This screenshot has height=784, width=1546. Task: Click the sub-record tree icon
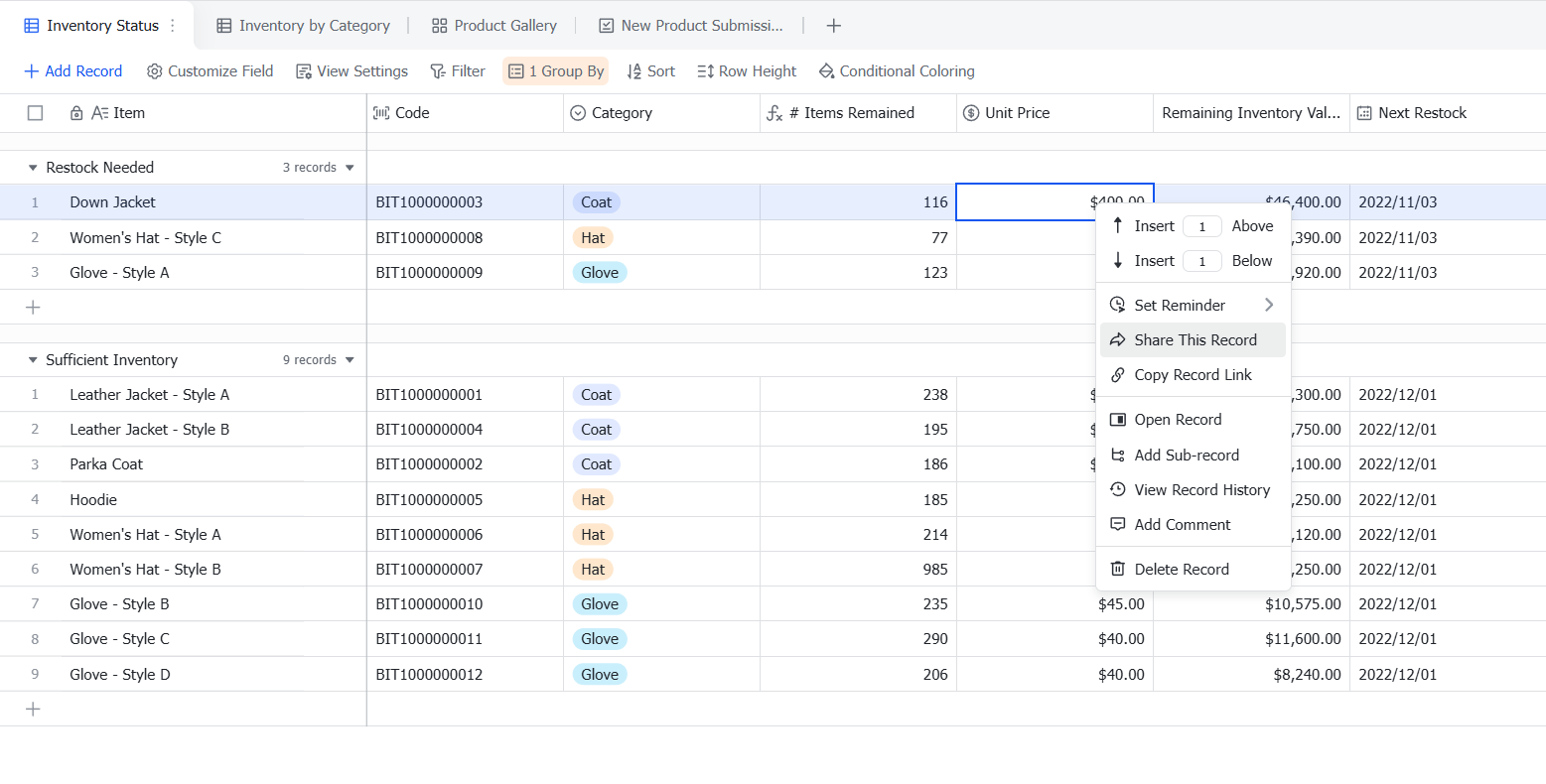pyautogui.click(x=1118, y=456)
